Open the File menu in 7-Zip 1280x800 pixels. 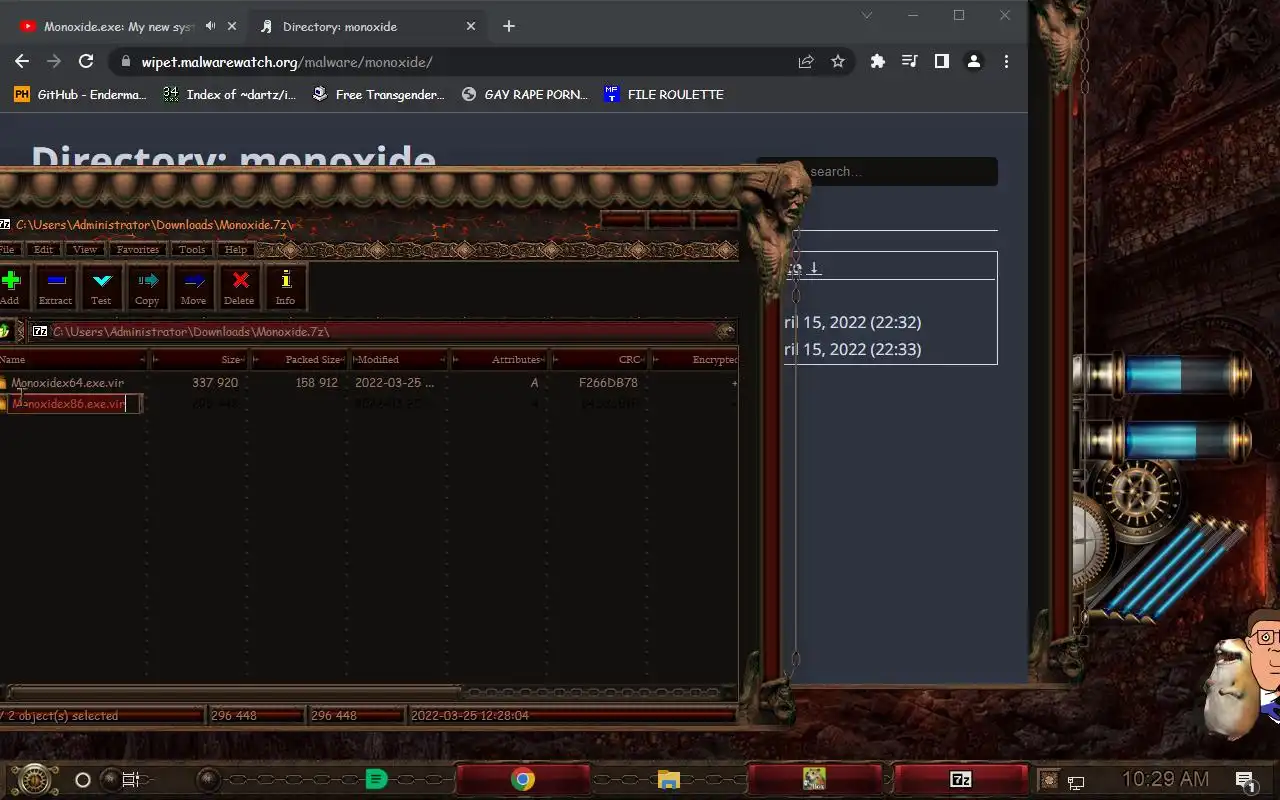(x=6, y=249)
